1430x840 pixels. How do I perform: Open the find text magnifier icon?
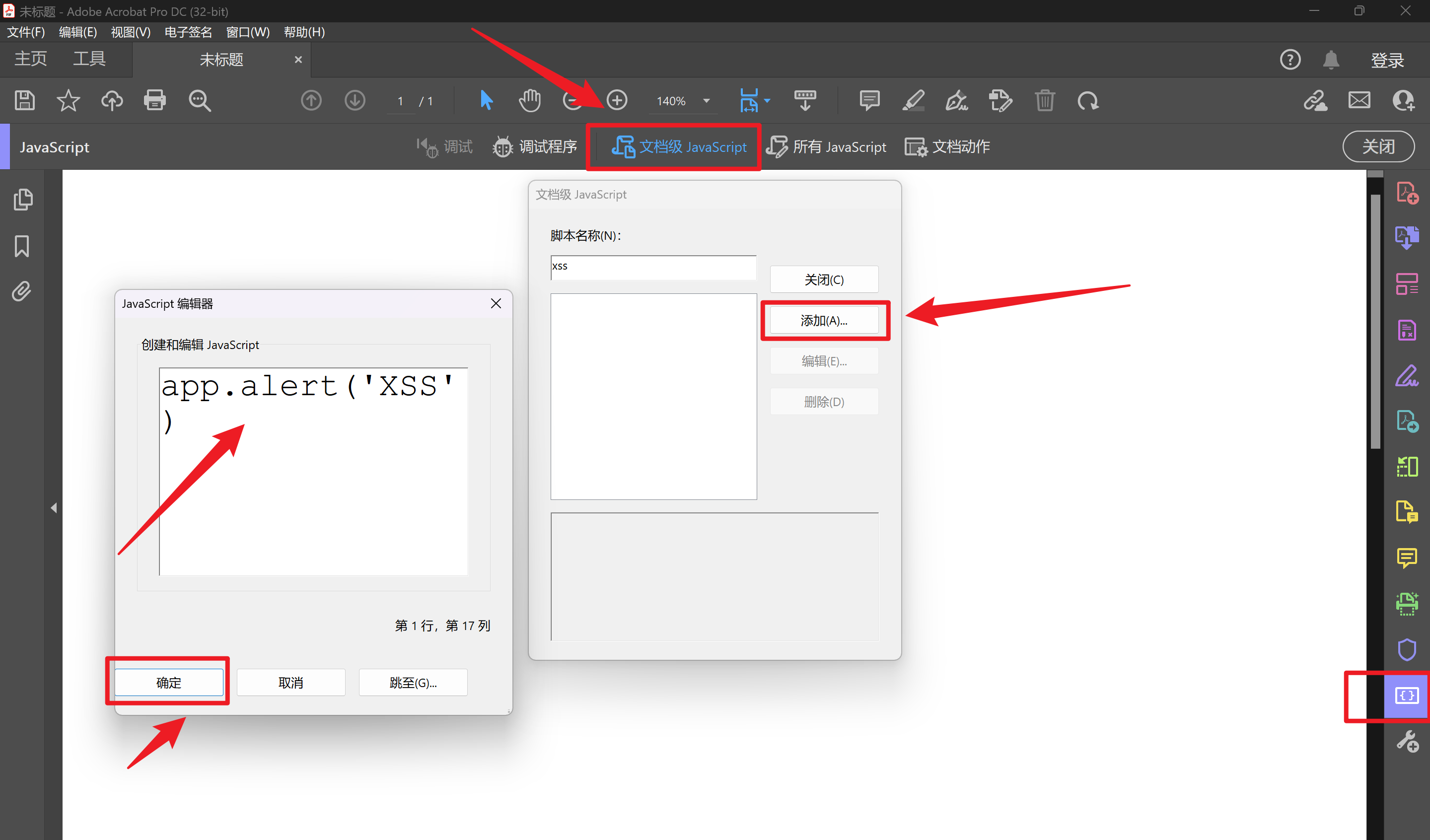199,100
